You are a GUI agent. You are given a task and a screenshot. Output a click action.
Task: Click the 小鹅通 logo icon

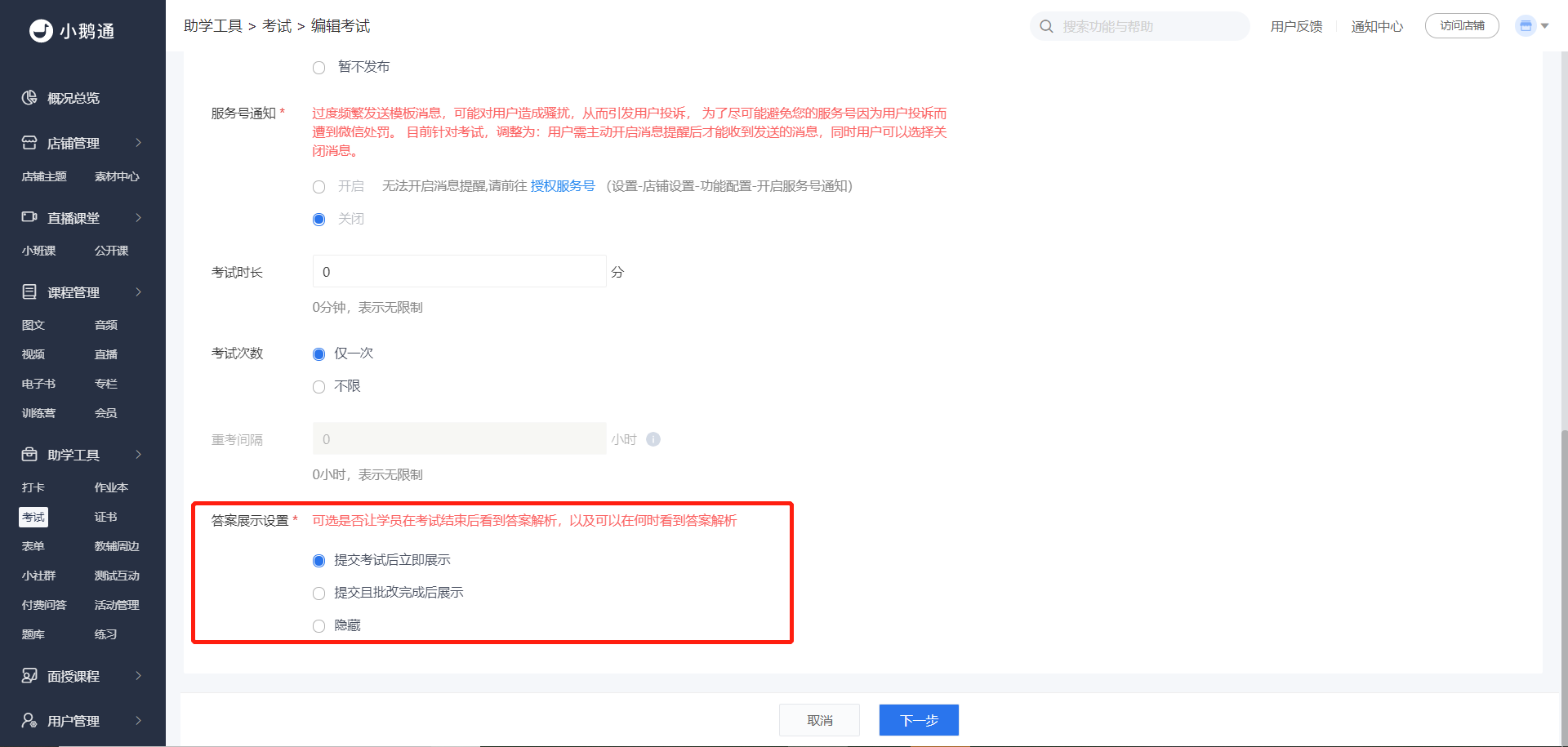[x=41, y=31]
